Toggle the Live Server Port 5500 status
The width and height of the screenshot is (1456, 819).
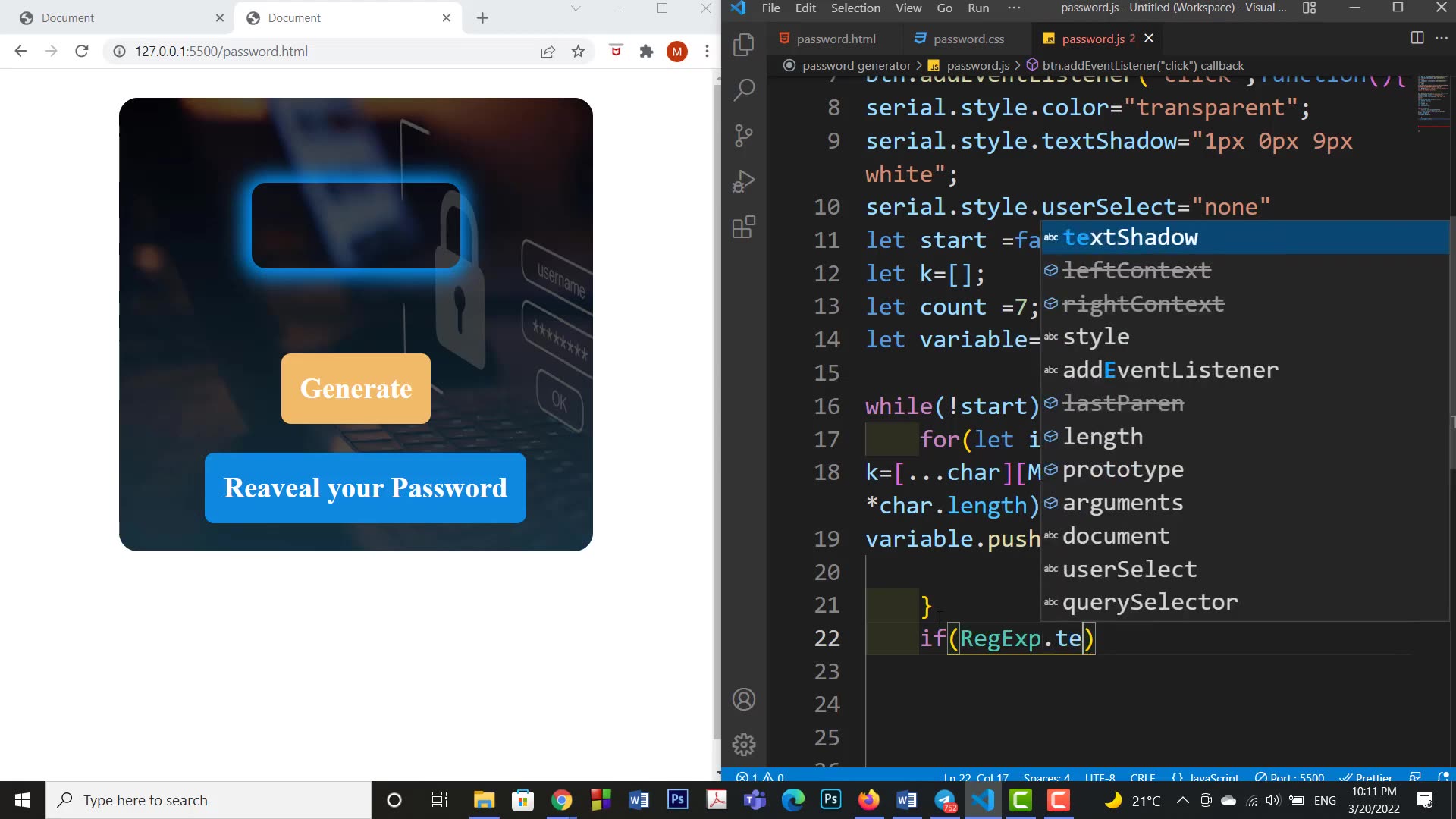tap(1290, 777)
